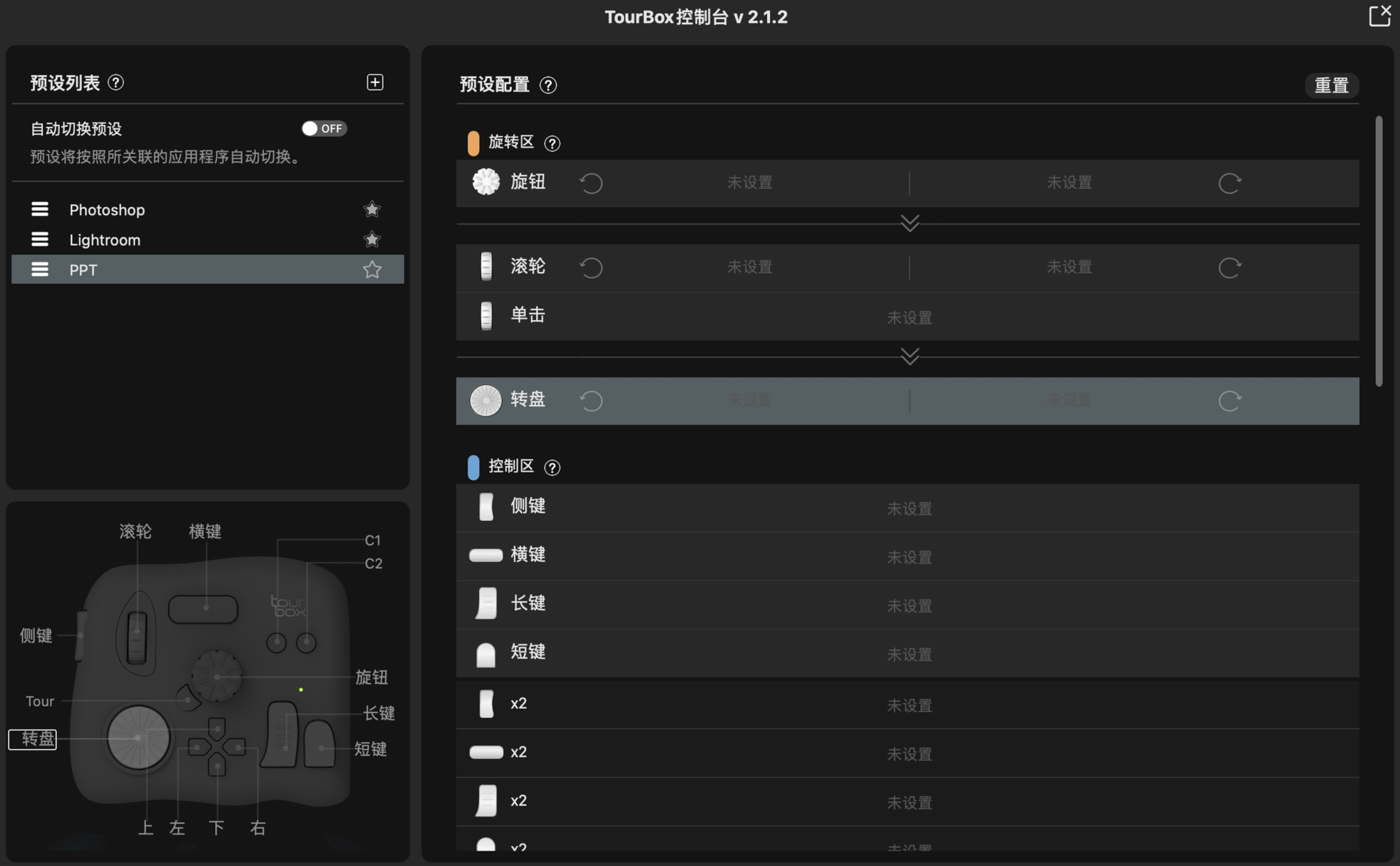Click drag handle icon of PPT preset

[x=40, y=269]
